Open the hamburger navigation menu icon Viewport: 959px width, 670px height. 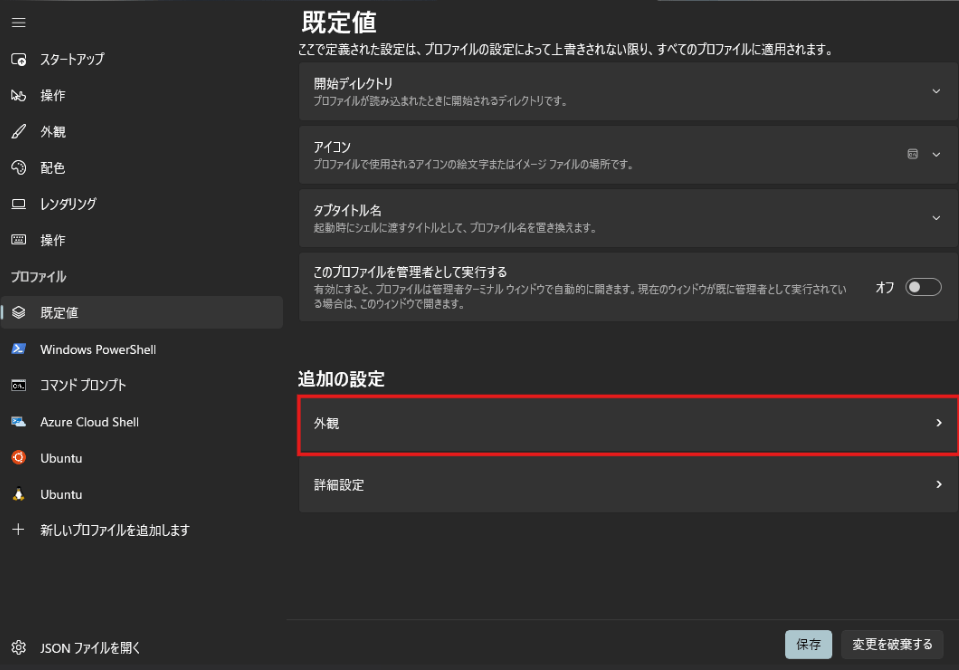(x=19, y=23)
